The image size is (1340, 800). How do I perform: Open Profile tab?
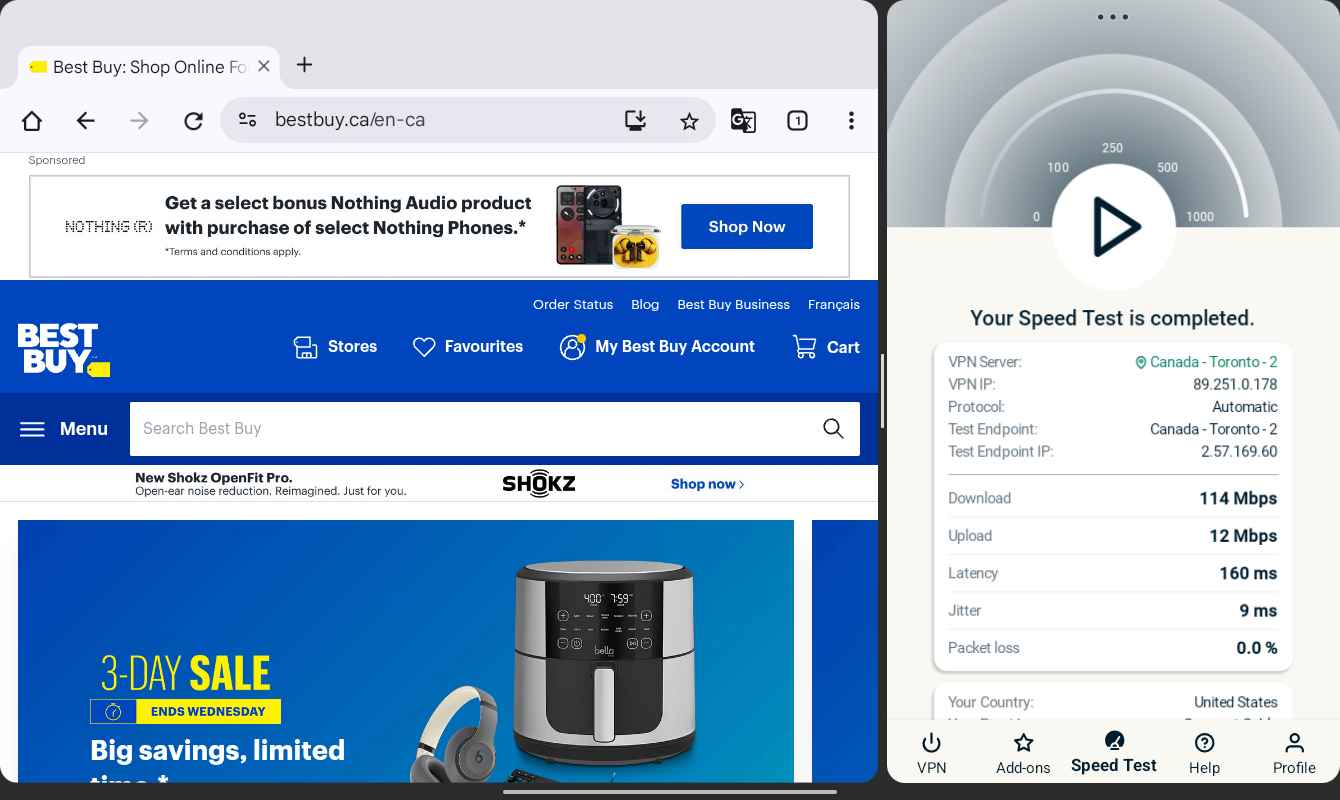1294,754
